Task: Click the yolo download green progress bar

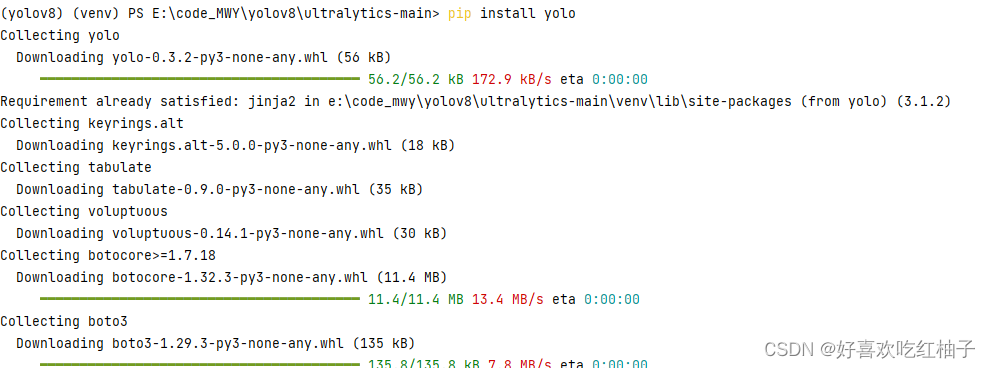Action: pos(200,79)
